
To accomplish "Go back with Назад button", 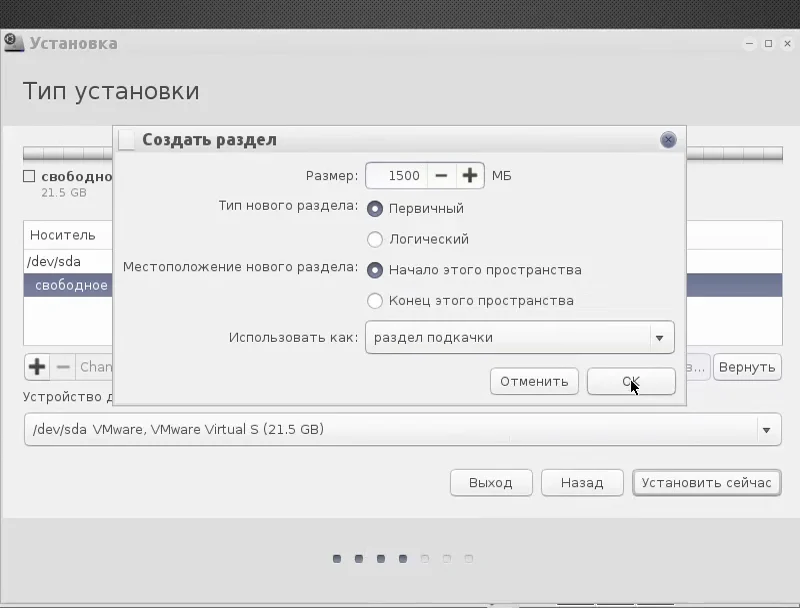I will [x=582, y=483].
